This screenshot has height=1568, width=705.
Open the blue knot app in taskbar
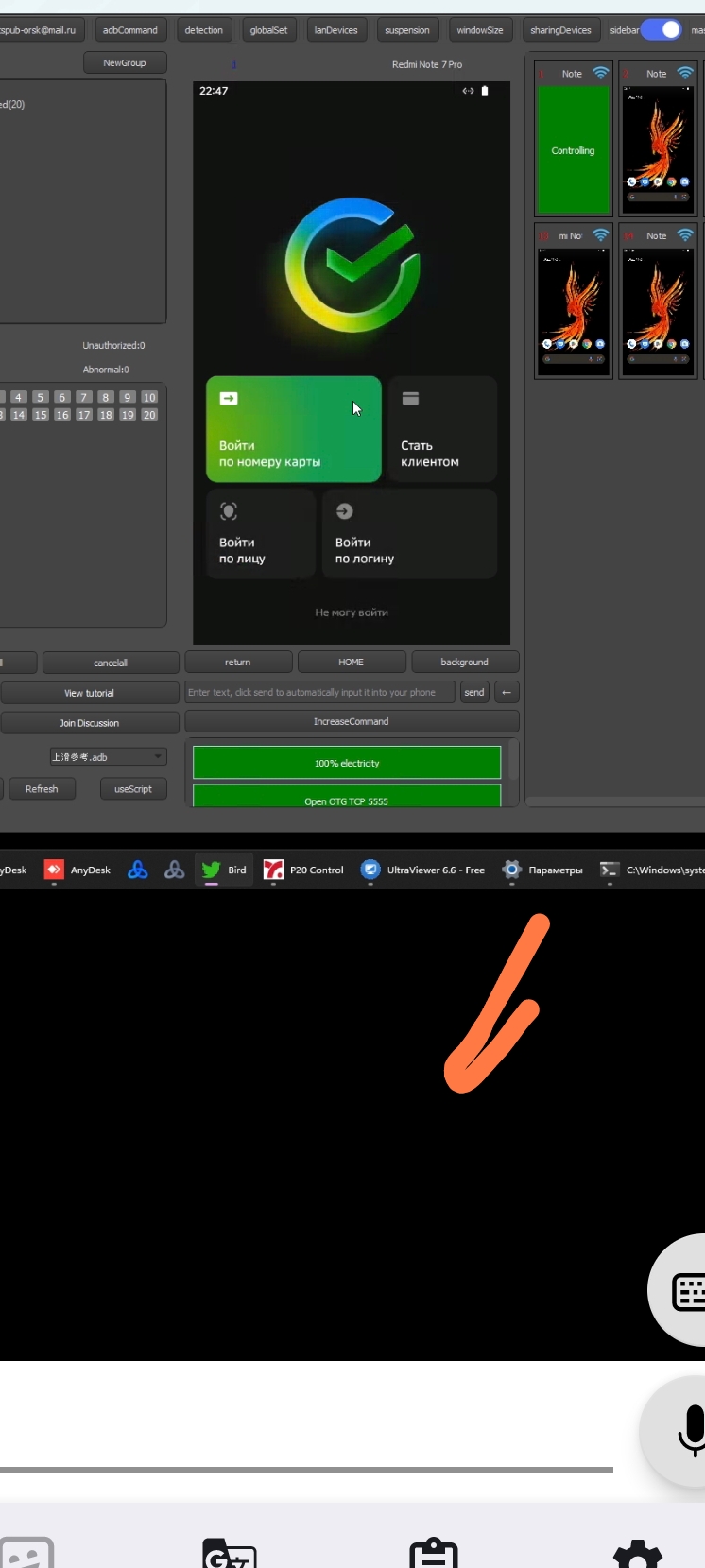coord(138,870)
